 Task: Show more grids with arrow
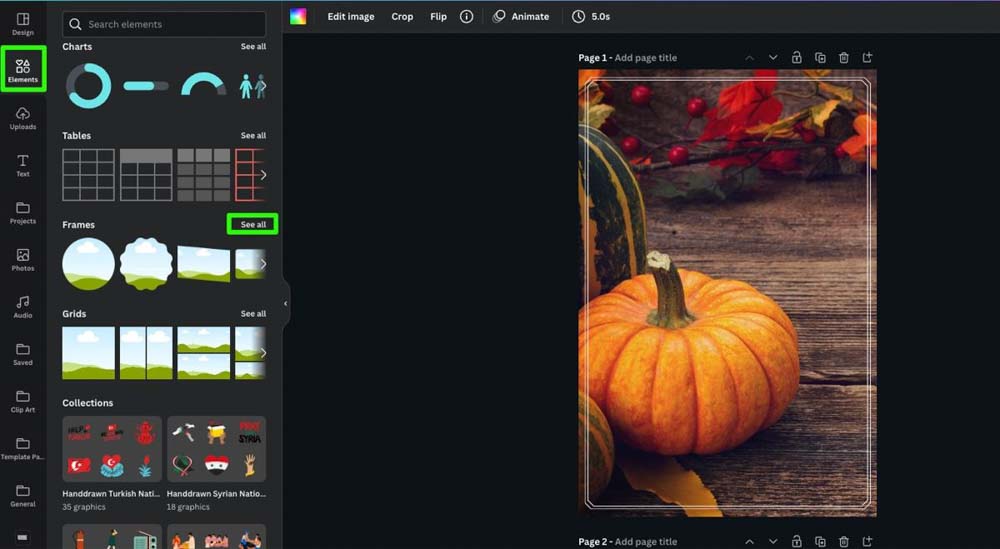(x=263, y=353)
